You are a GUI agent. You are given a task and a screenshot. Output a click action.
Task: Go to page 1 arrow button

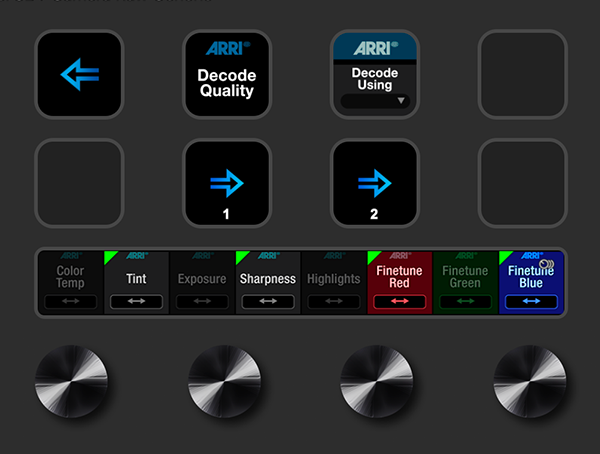(x=227, y=183)
